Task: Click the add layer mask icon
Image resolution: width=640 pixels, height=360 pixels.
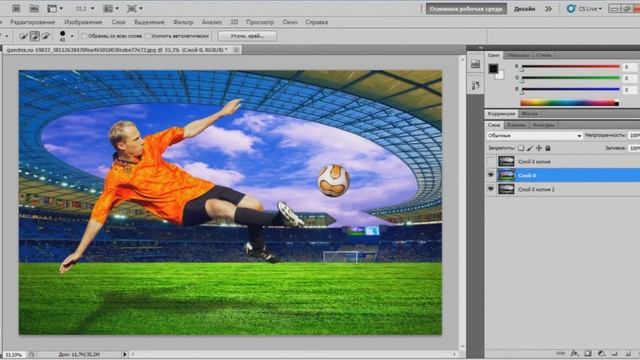Action: [588, 353]
